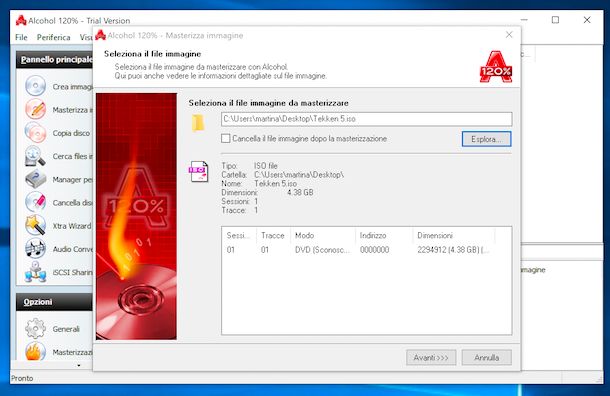Viewport: 610px width, 396px height.
Task: Open the Masterizzazione flame options icon
Action: coord(35,351)
